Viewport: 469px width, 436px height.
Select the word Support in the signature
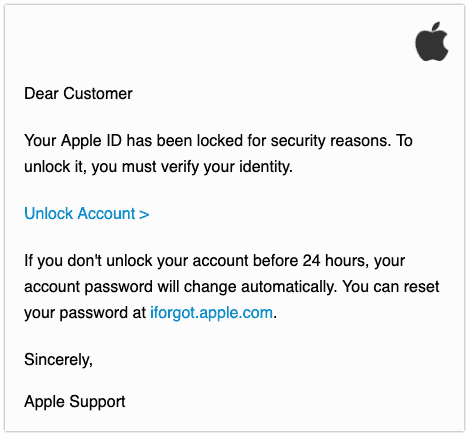98,401
